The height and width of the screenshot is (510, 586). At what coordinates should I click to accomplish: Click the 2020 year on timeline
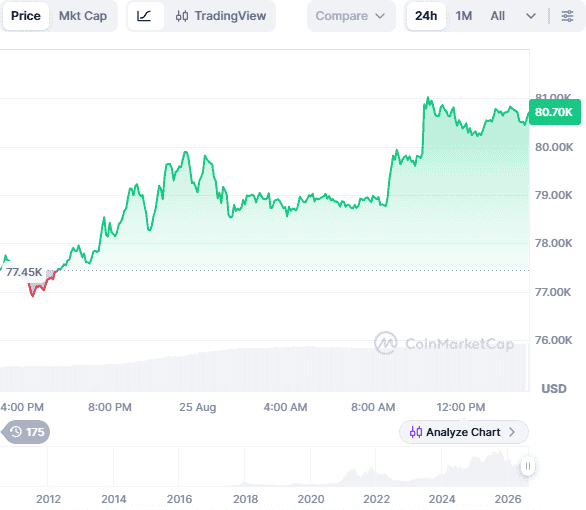[311, 499]
